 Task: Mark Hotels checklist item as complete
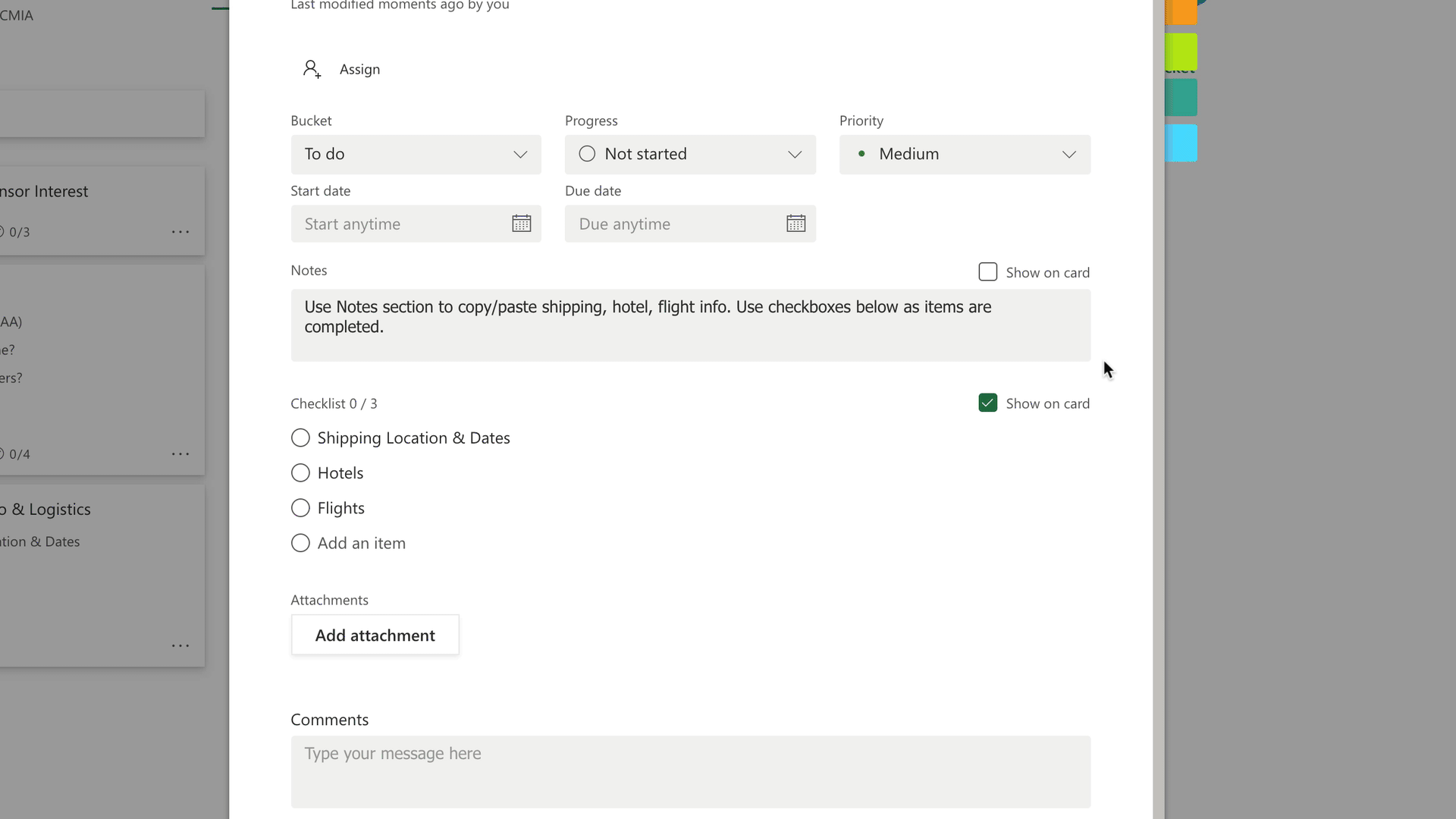point(300,472)
